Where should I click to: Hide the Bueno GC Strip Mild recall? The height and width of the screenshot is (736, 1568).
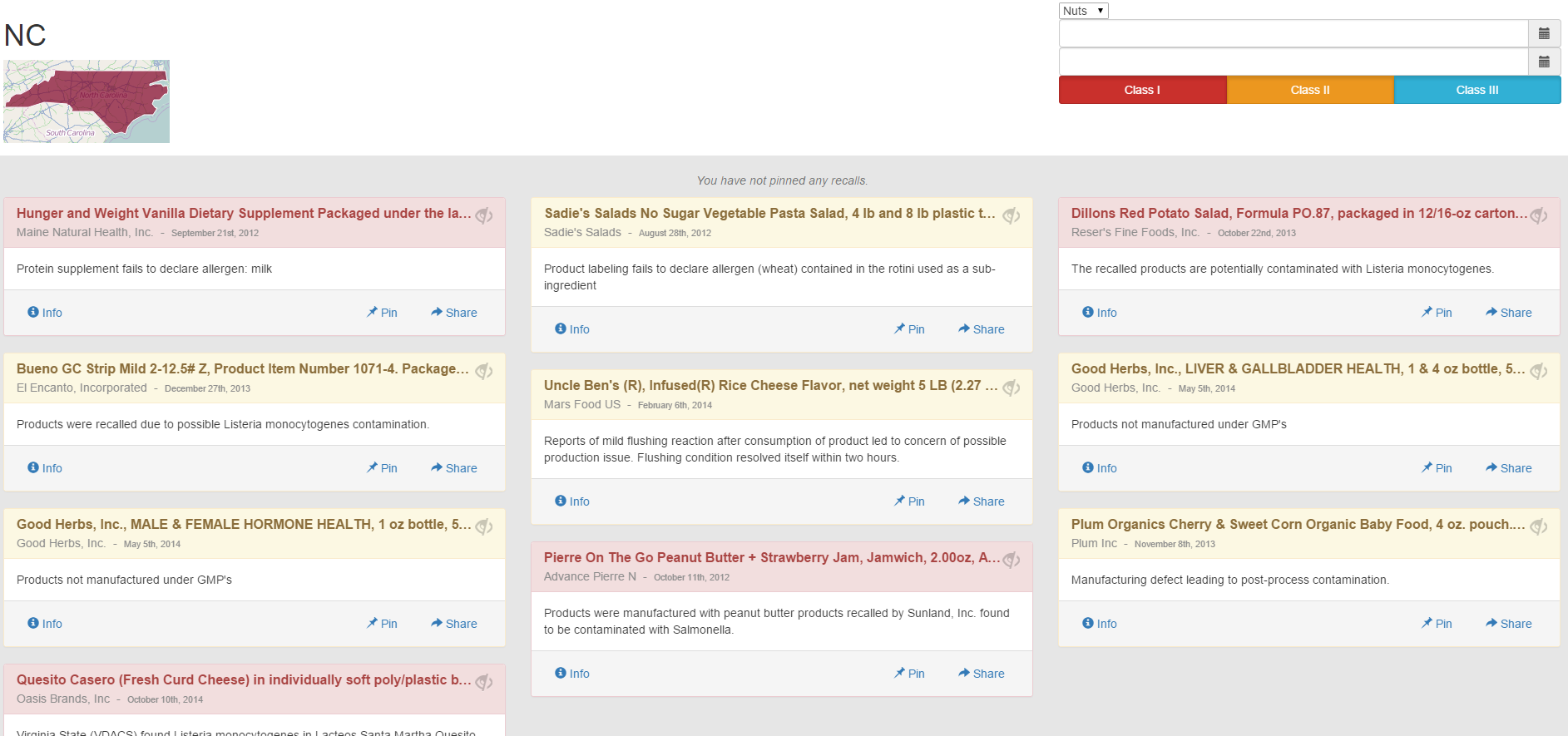pos(484,371)
